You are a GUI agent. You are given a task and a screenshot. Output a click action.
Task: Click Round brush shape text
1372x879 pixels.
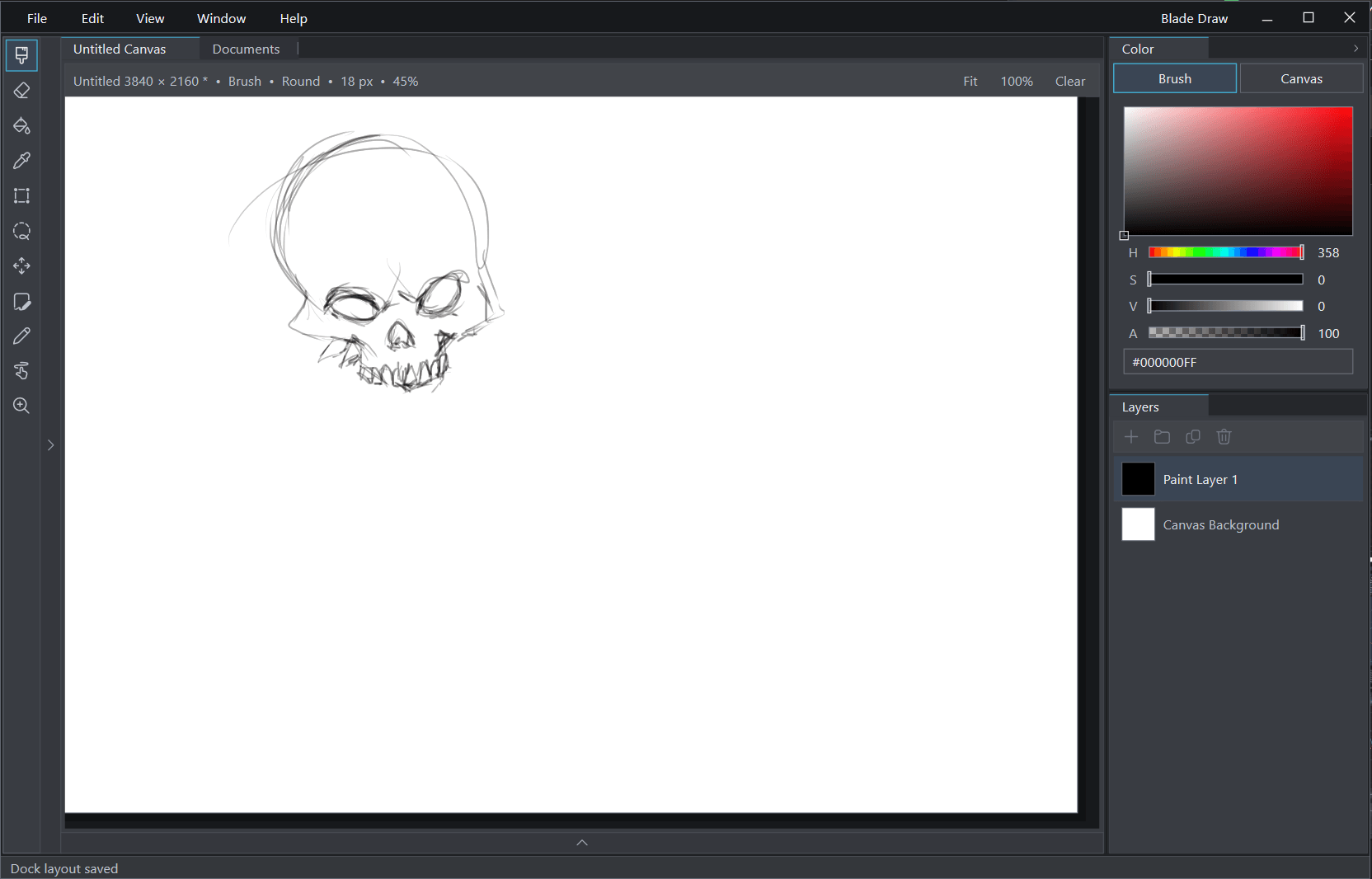[300, 82]
